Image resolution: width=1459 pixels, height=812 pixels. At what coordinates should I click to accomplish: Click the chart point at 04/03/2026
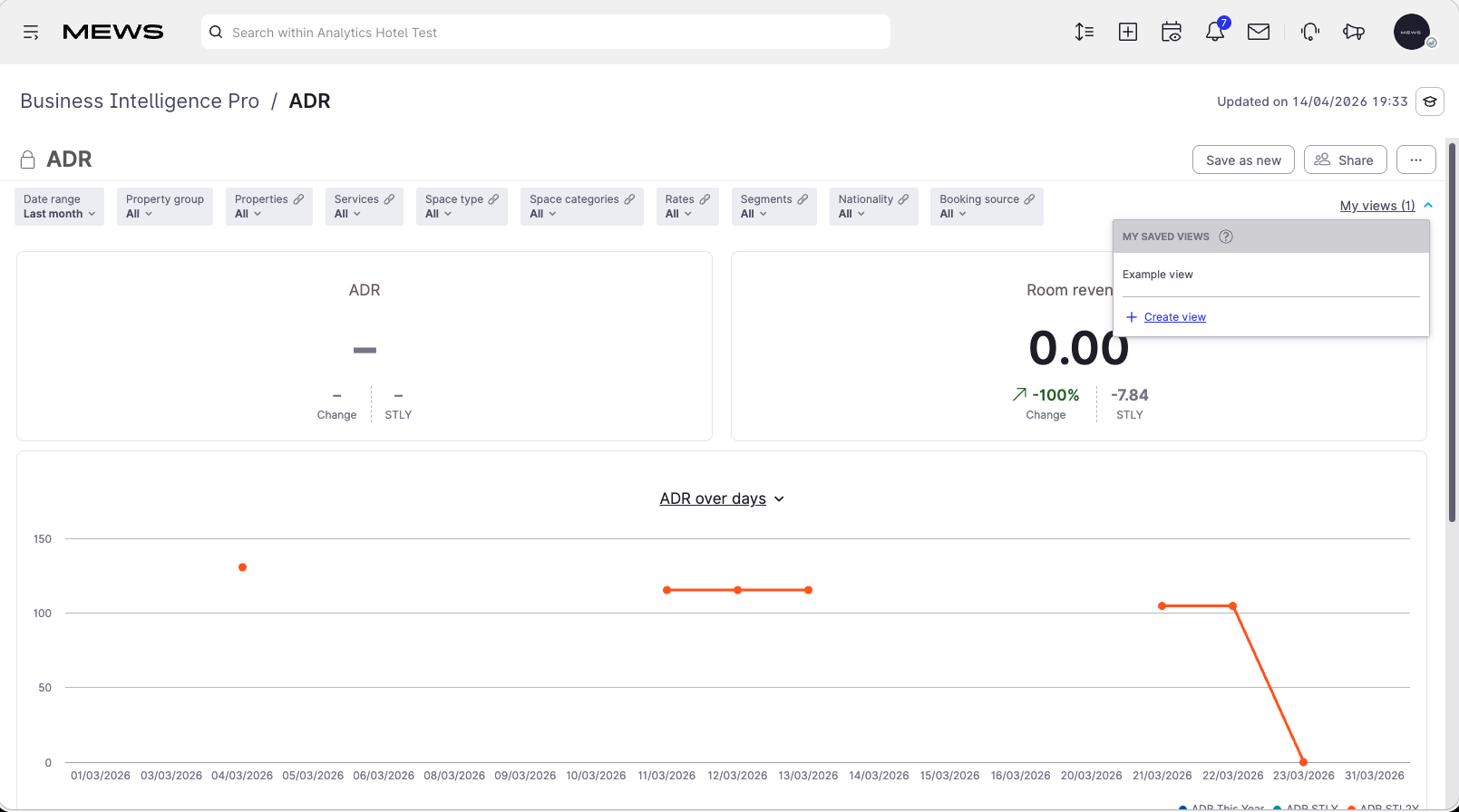[242, 567]
